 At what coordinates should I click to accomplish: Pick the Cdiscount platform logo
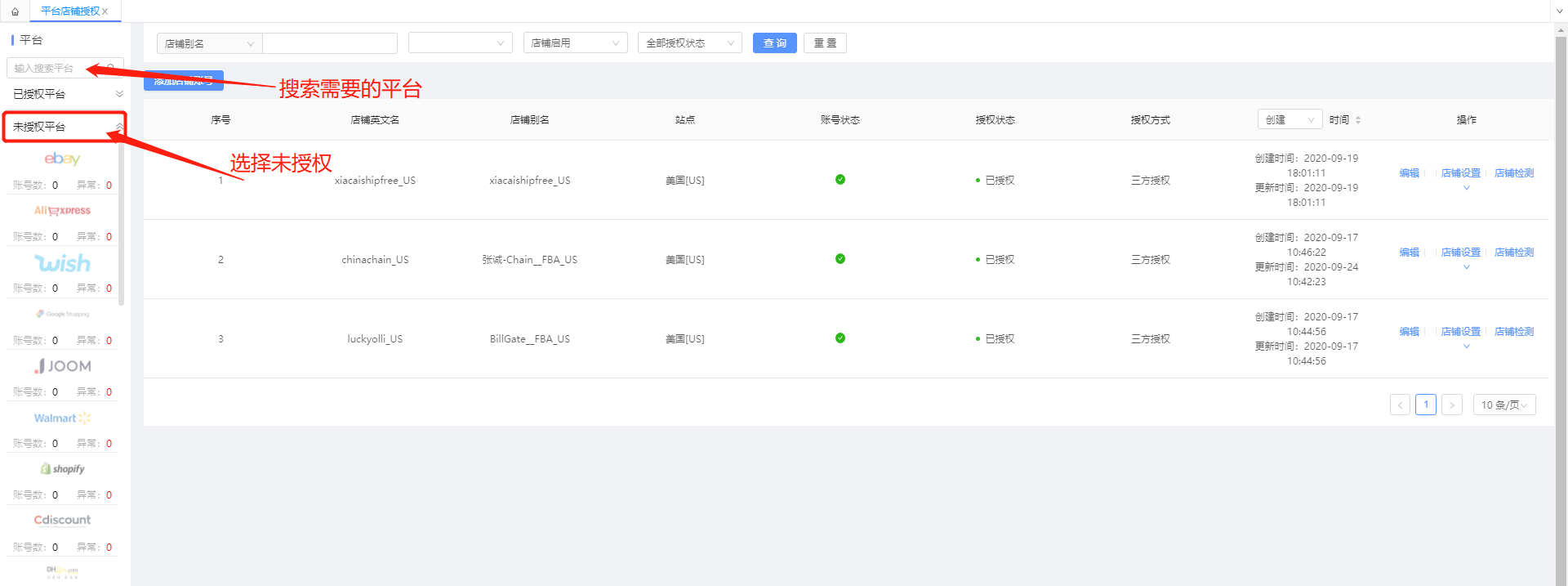pos(62,520)
